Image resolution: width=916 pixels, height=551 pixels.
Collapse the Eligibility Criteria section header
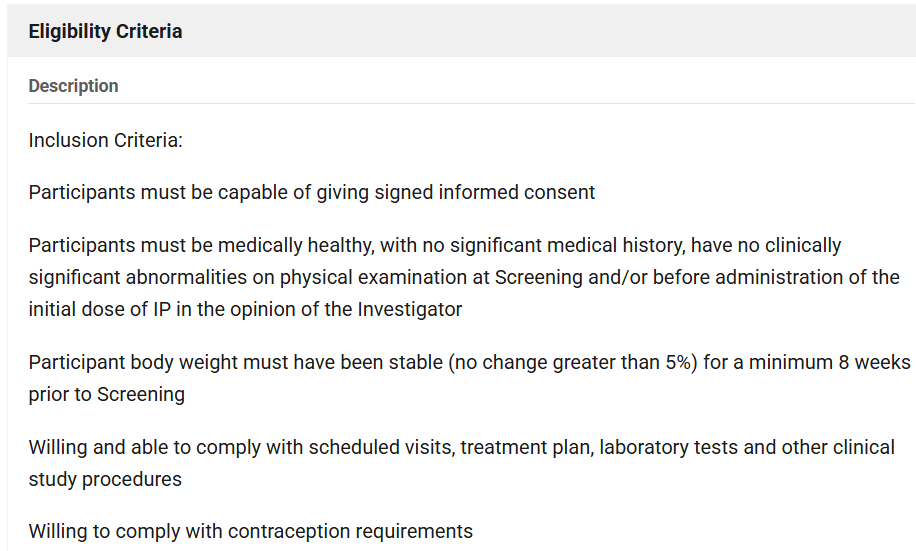point(105,31)
